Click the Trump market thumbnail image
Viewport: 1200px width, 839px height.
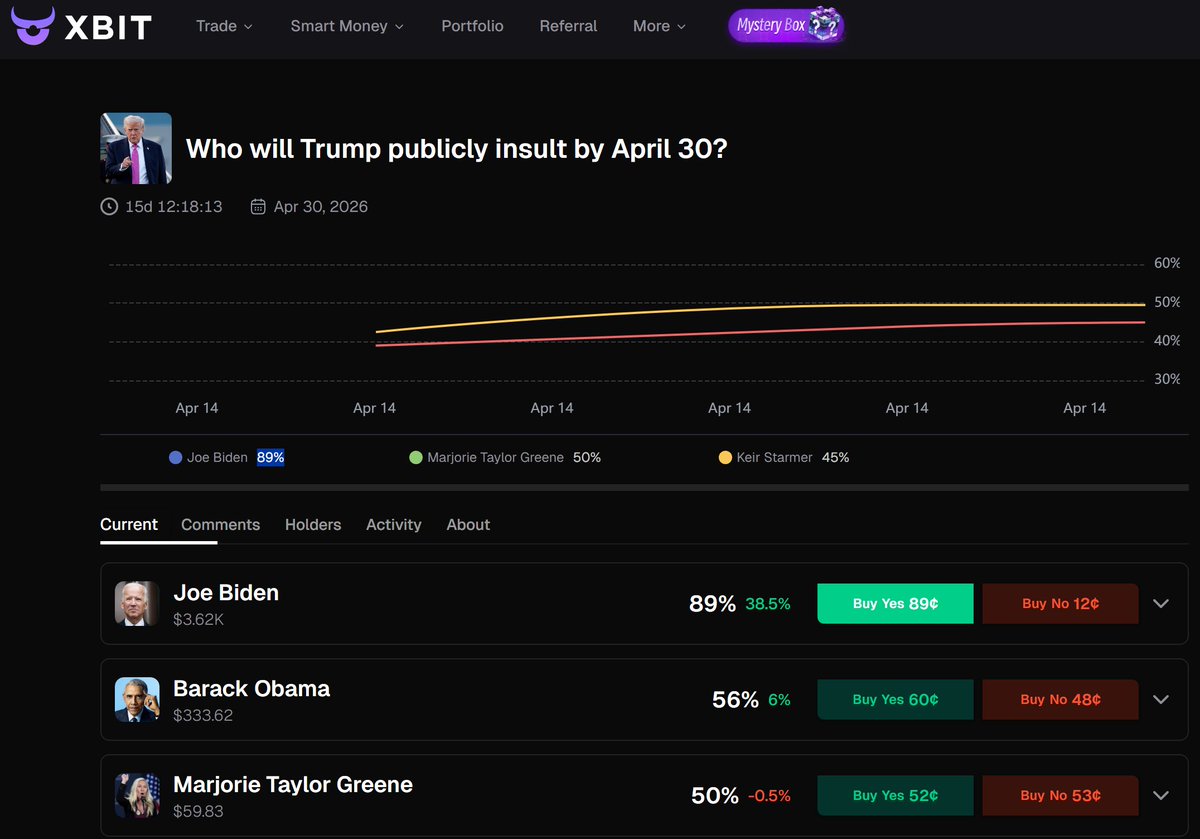pos(136,148)
